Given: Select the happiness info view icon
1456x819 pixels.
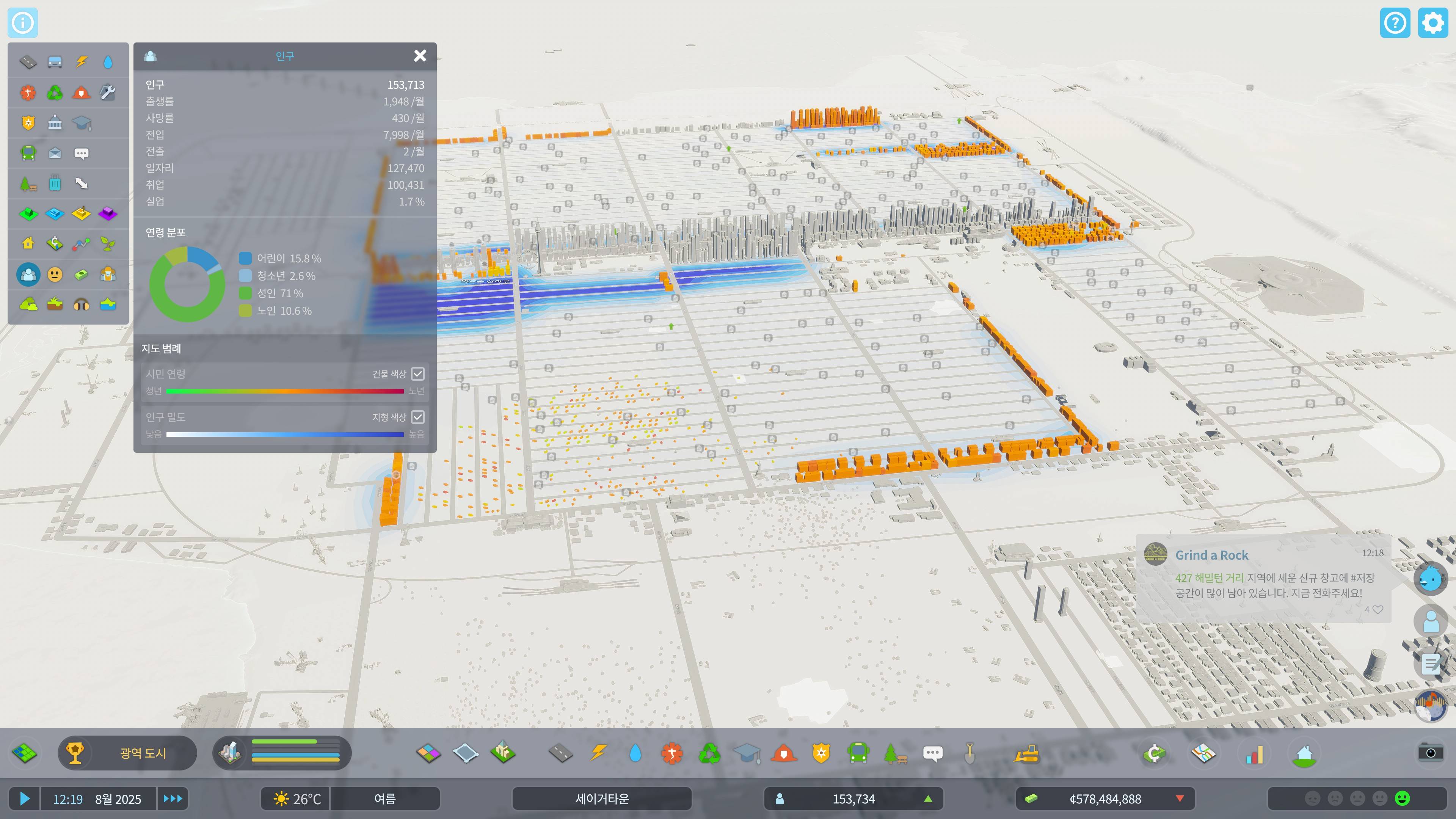Looking at the screenshot, I should [x=55, y=275].
